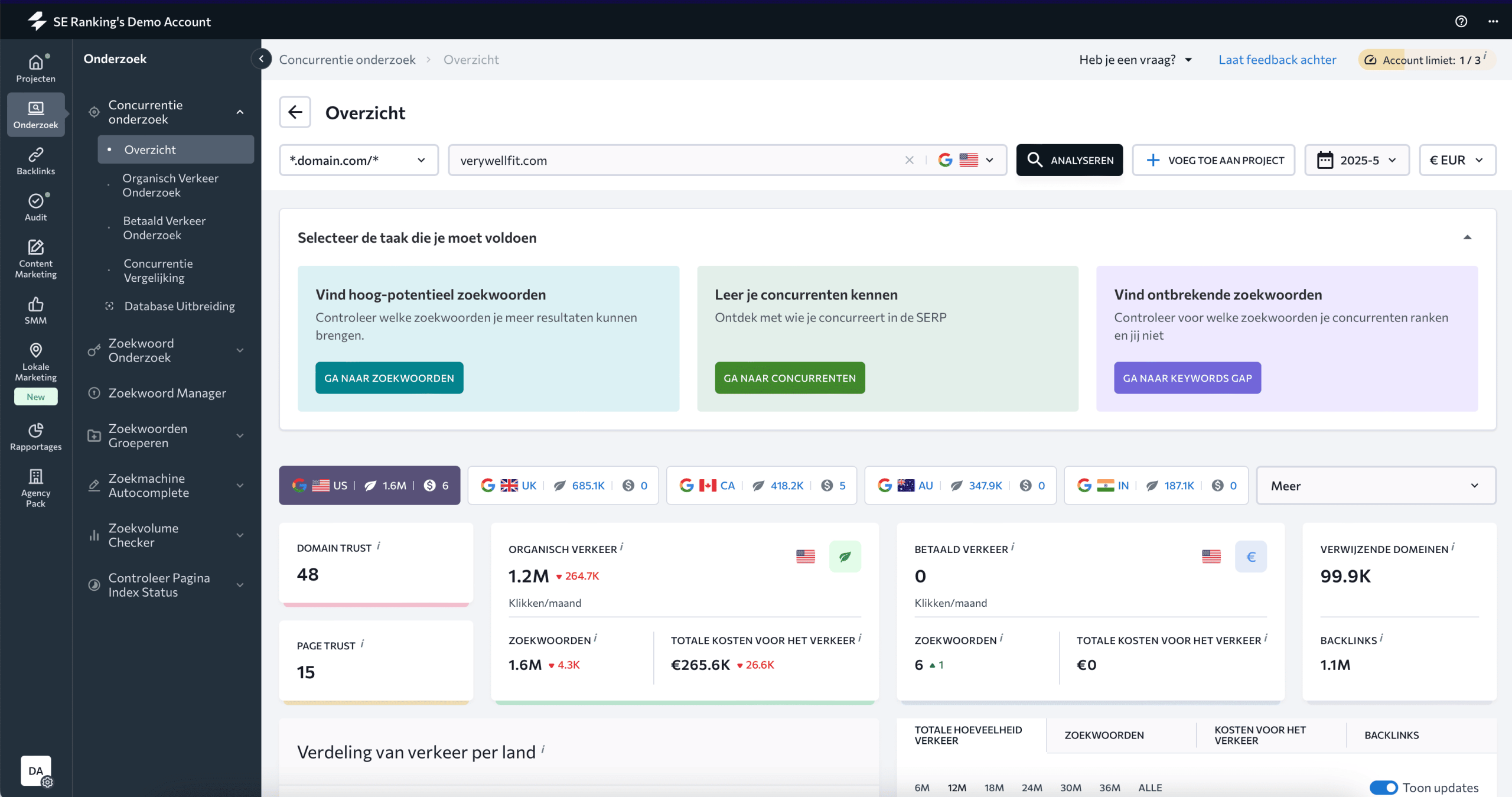Open Projecten in the left sidebar
Viewport: 1512px width, 797px height.
click(35, 68)
